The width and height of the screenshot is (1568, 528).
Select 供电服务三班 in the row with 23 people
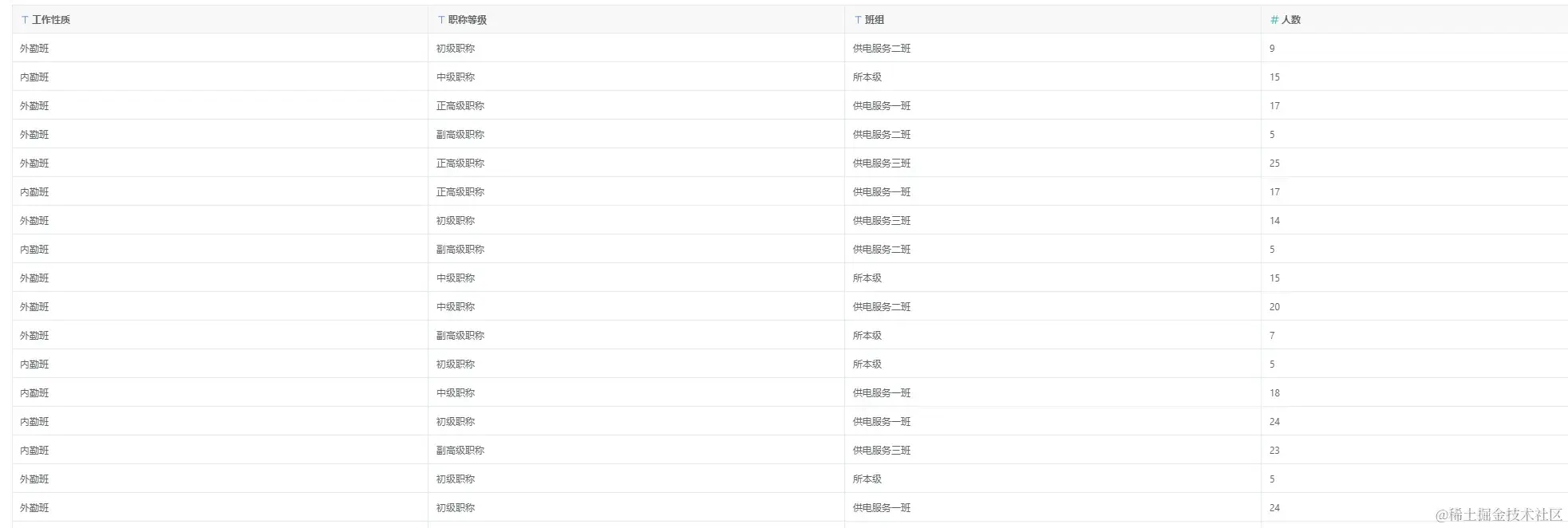[882, 451]
